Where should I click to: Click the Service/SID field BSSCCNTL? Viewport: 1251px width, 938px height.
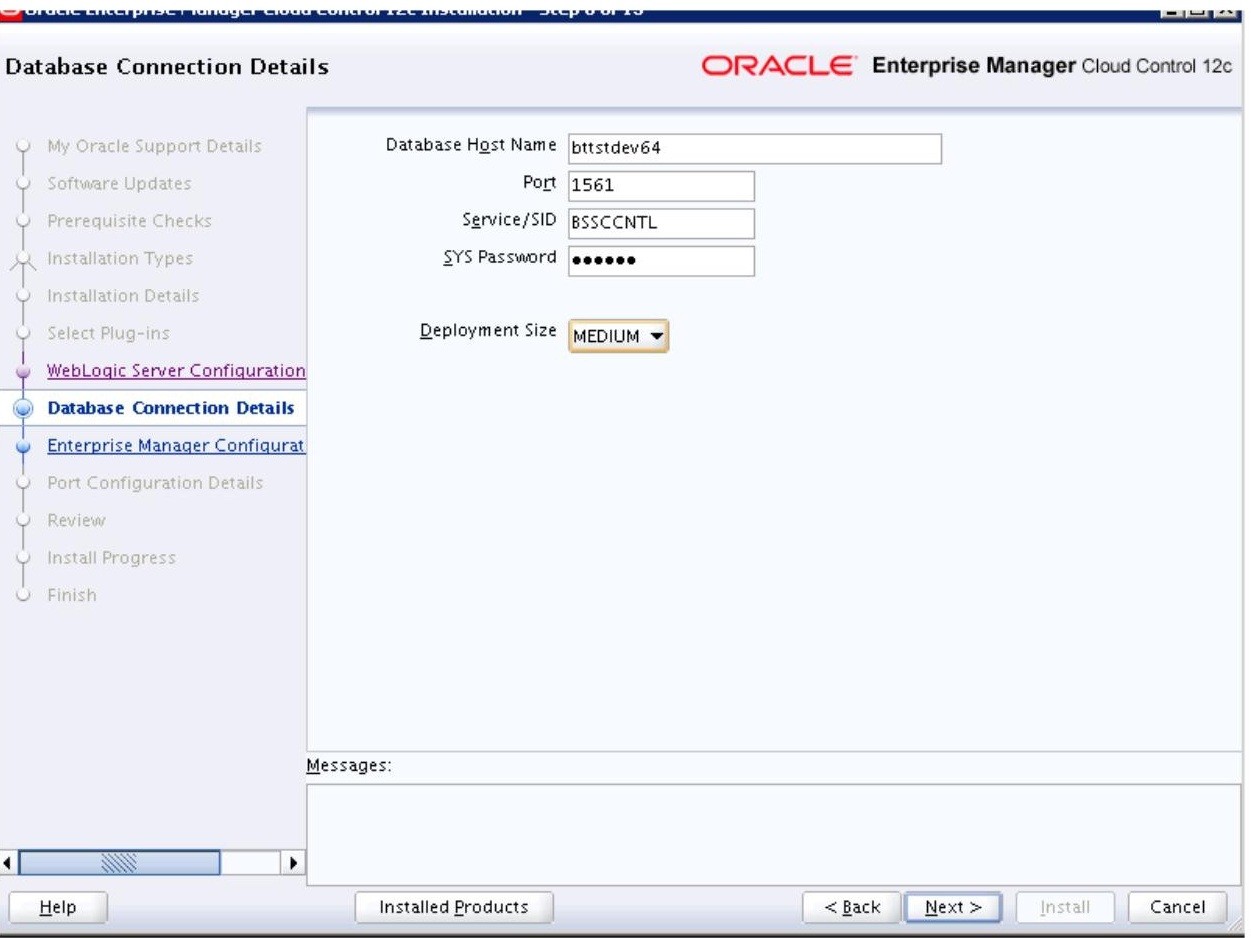click(x=661, y=223)
